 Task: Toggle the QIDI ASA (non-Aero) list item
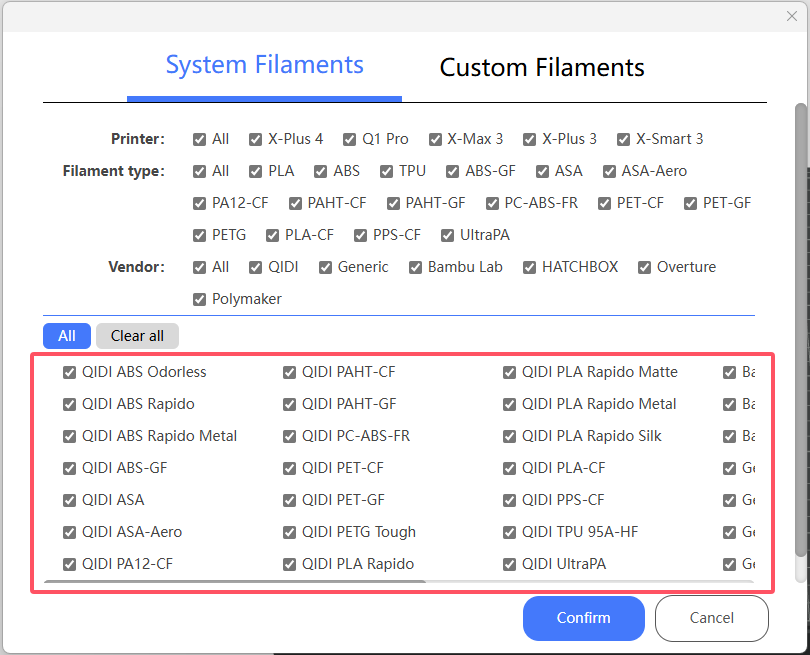pos(69,501)
